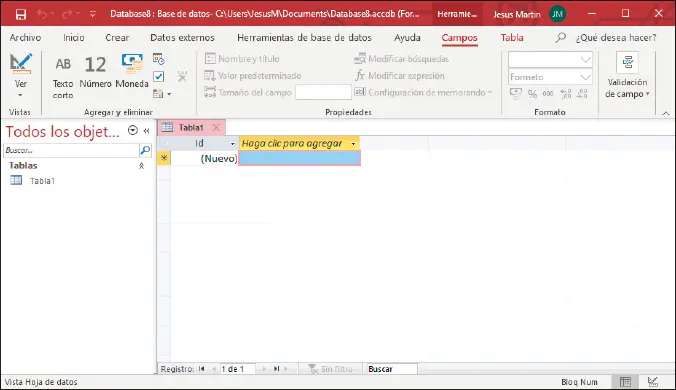Close the Tabla1 document tab
The height and width of the screenshot is (390, 676).
click(216, 128)
